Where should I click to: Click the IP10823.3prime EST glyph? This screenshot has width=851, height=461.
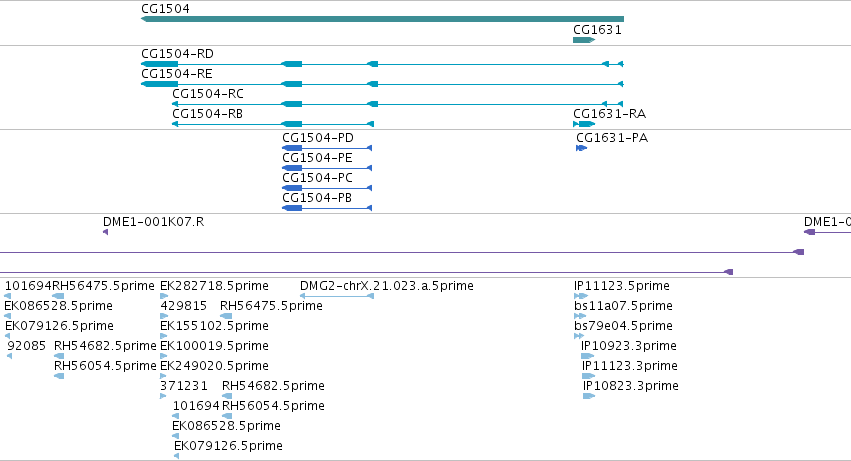tap(589, 396)
